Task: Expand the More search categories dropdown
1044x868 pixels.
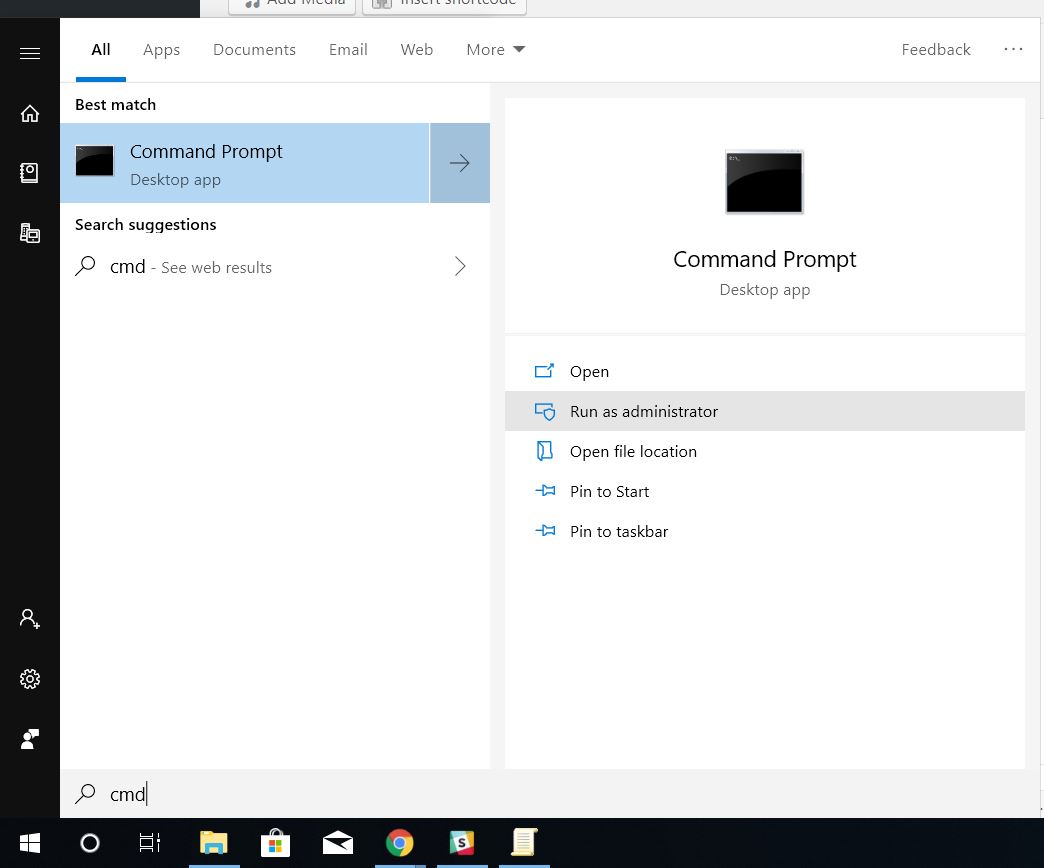Action: 495,49
